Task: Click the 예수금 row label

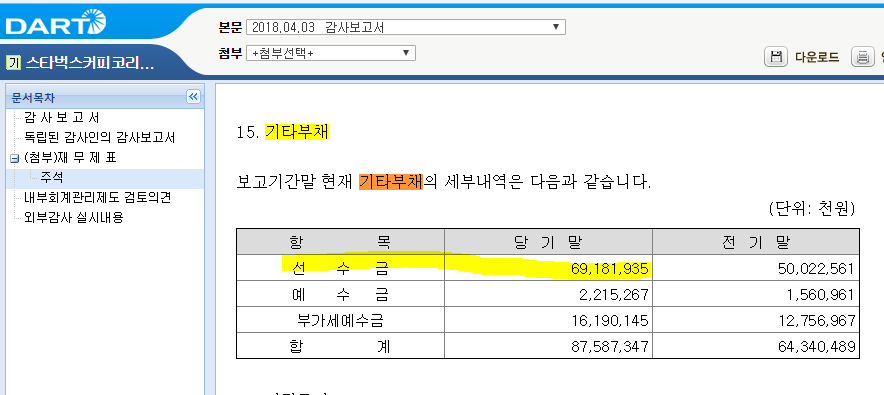Action: tap(341, 294)
